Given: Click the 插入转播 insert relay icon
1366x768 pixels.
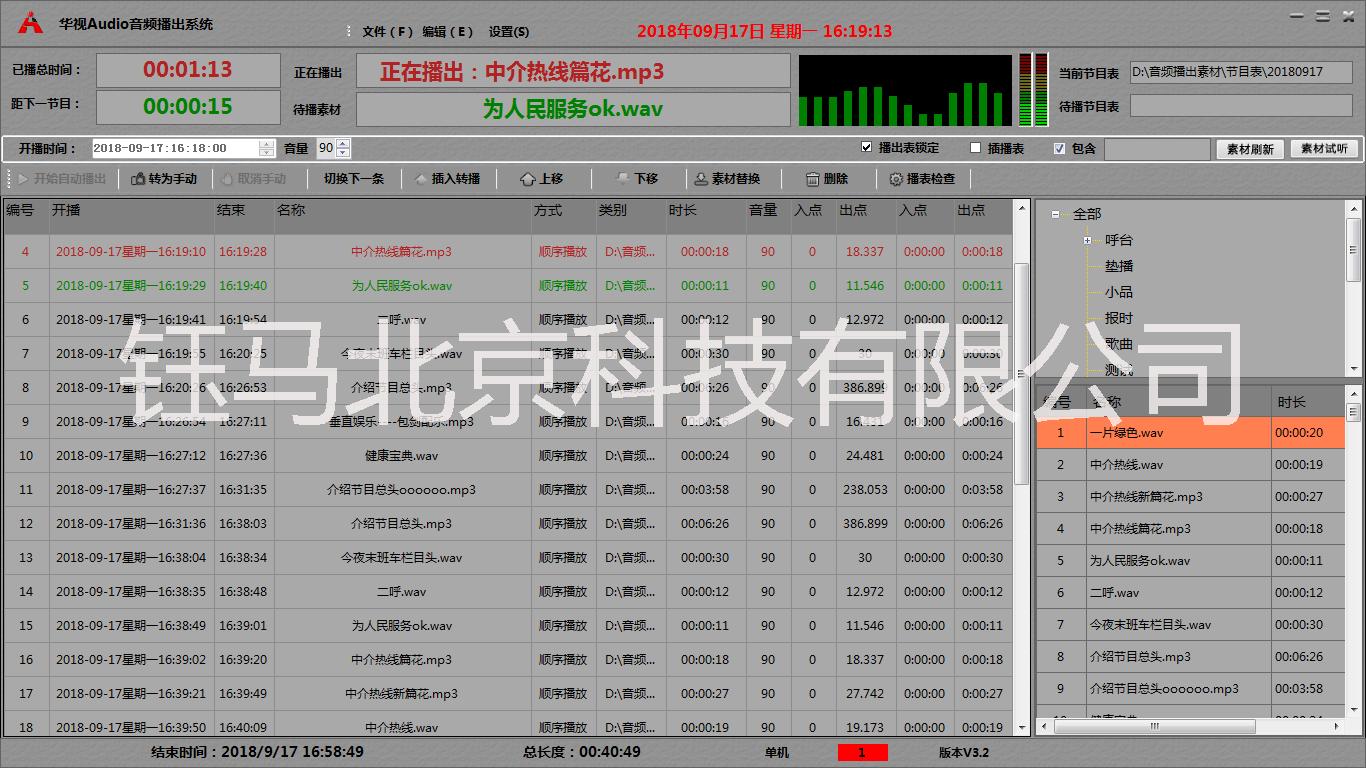Looking at the screenshot, I should (x=420, y=178).
